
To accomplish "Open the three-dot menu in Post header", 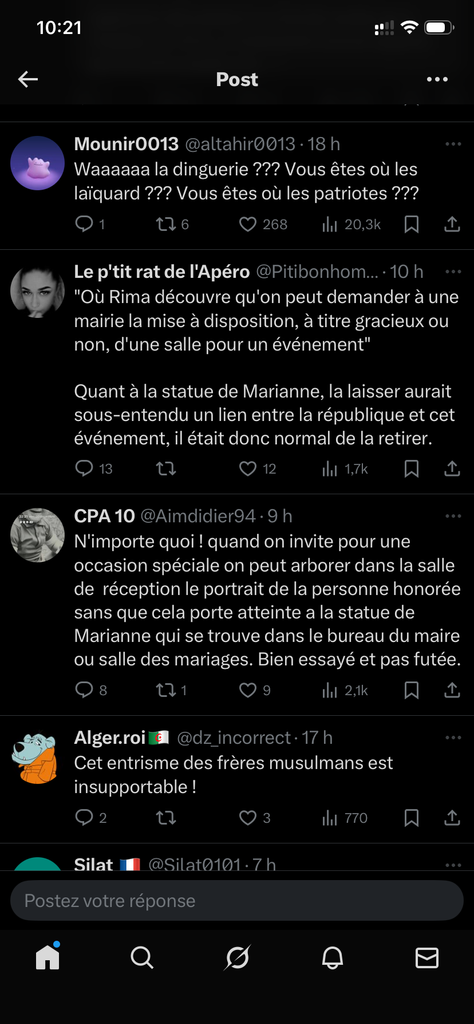I will [x=437, y=79].
